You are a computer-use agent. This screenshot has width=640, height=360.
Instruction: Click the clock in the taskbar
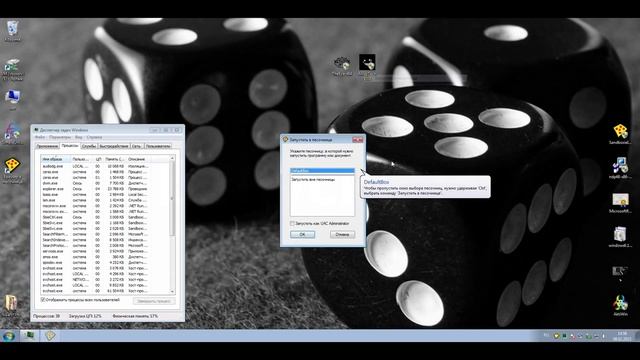[x=622, y=336]
